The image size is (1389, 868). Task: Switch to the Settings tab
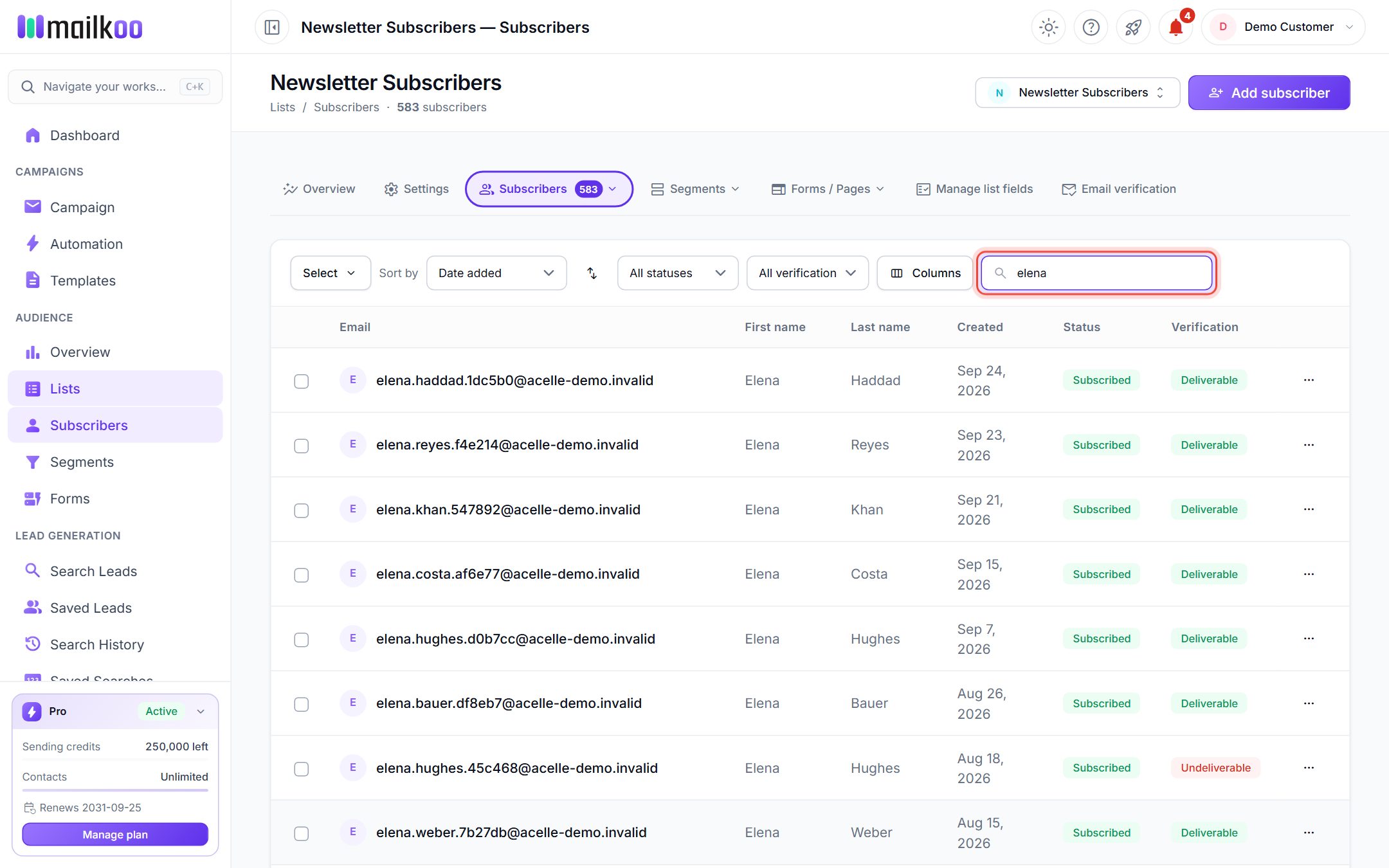[416, 189]
